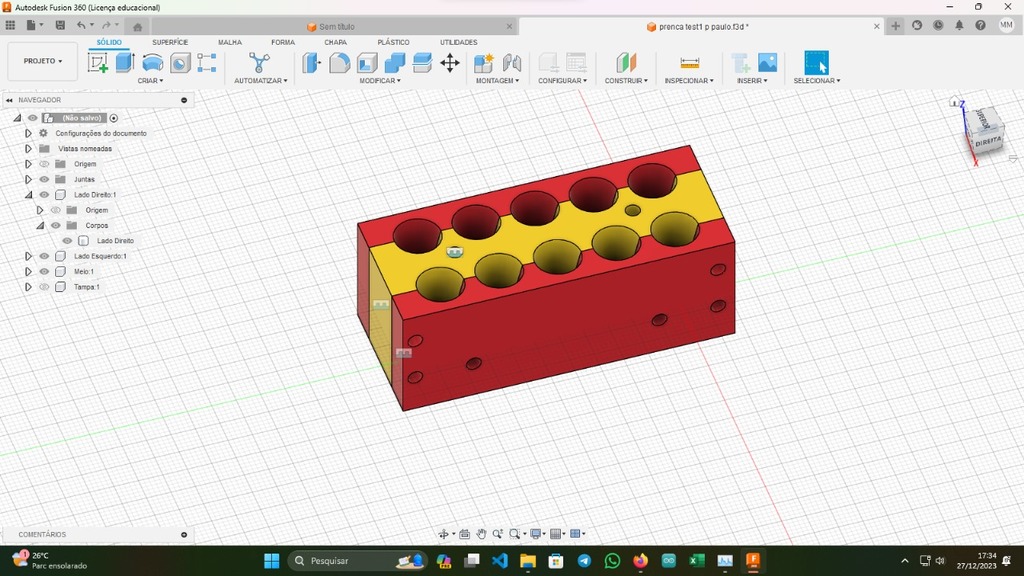Click the Insert image canvas icon
This screenshot has width=1024, height=576.
point(767,63)
